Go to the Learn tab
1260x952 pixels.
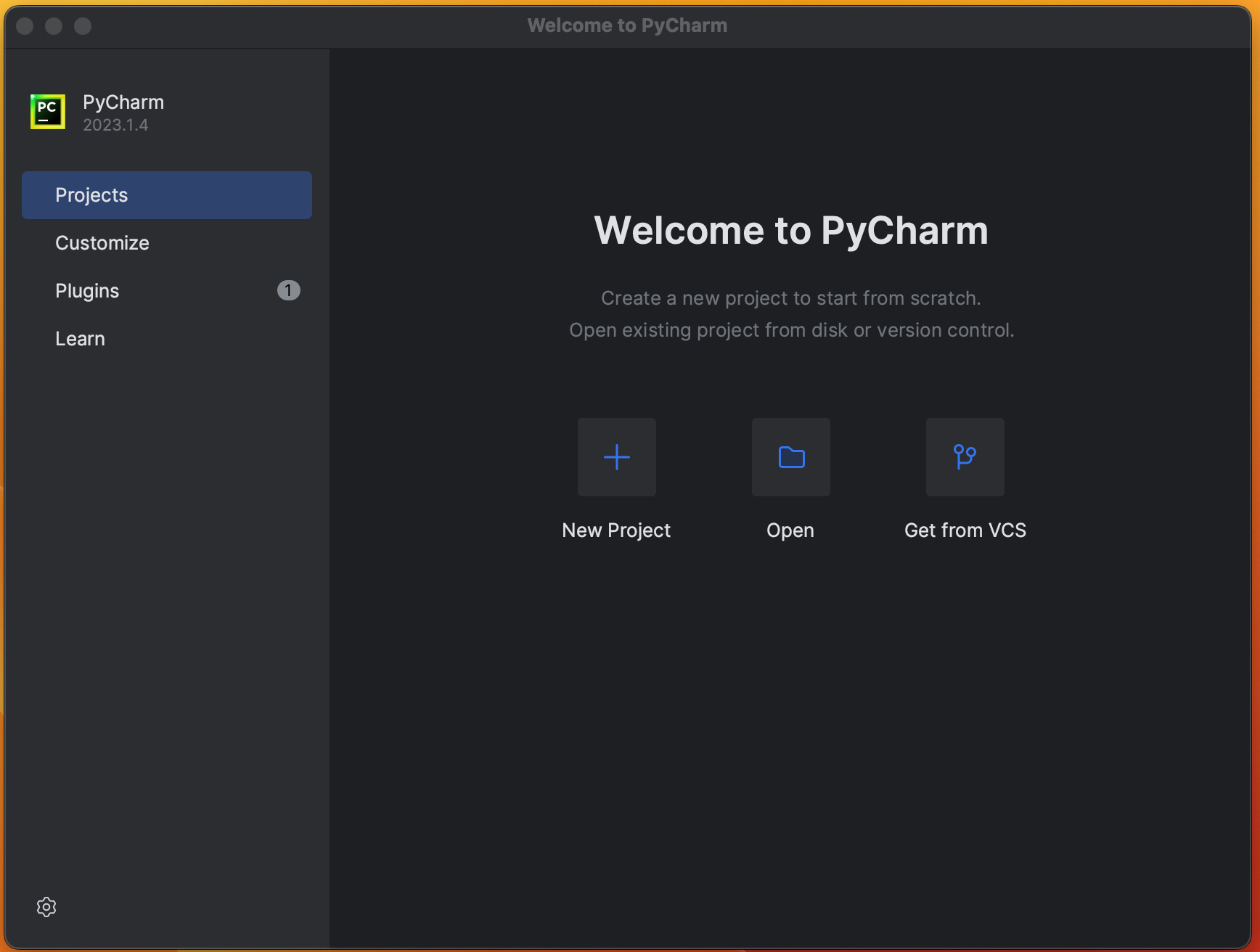[x=167, y=339]
